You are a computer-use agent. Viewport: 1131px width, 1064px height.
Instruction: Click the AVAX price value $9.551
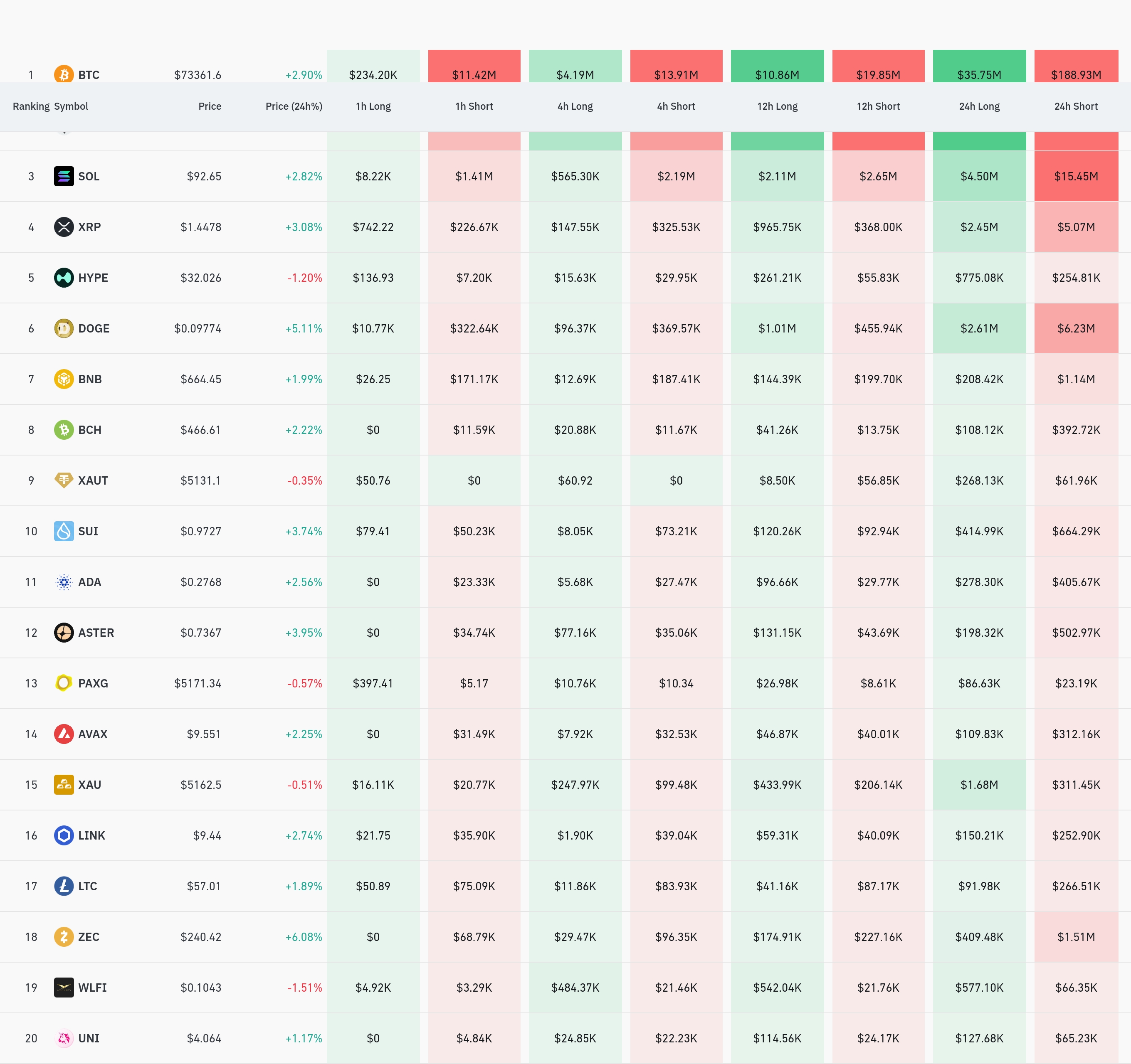tap(204, 734)
